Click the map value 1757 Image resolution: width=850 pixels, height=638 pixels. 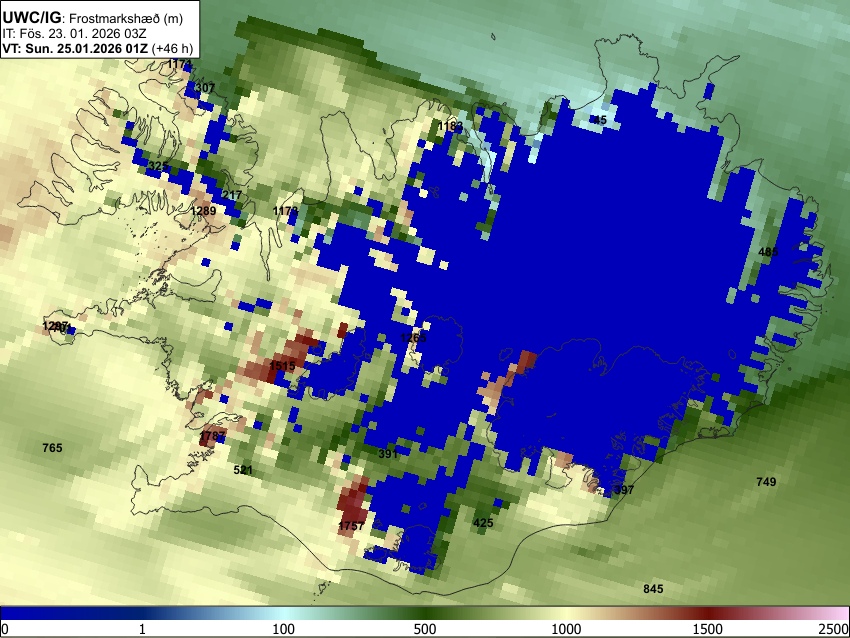[351, 526]
